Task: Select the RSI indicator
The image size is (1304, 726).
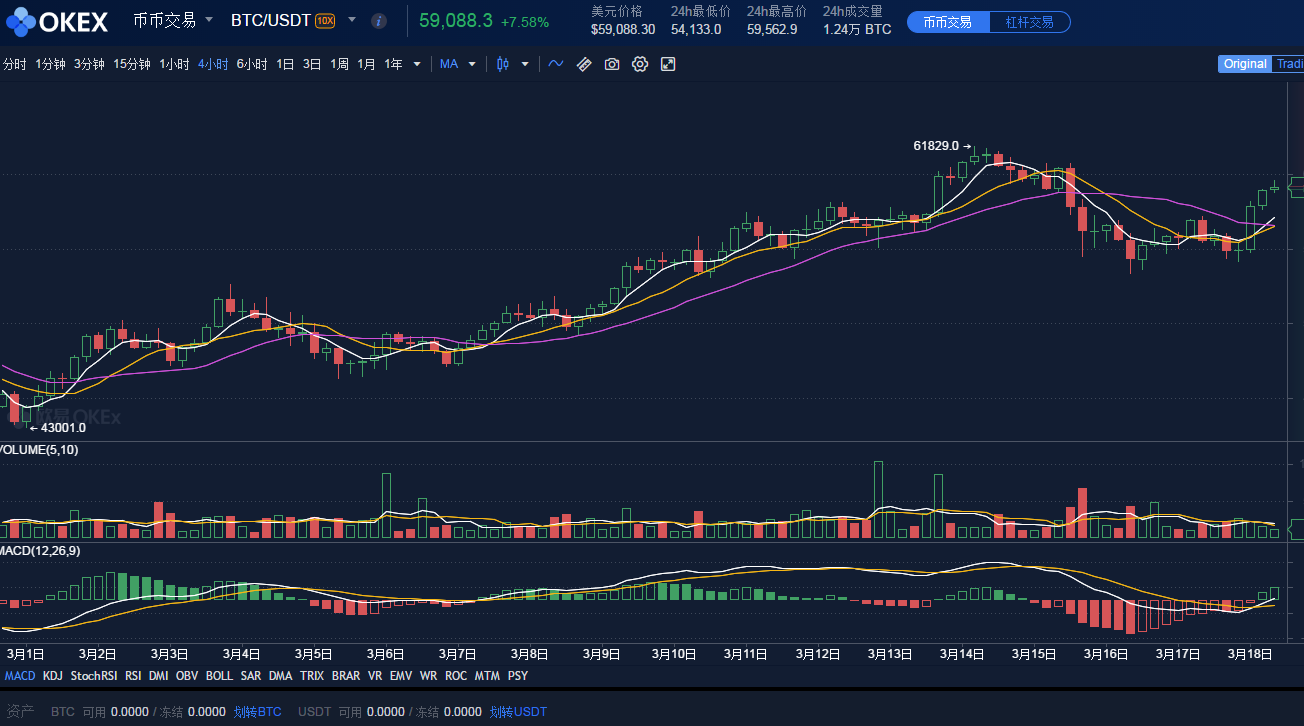Action: (x=133, y=676)
